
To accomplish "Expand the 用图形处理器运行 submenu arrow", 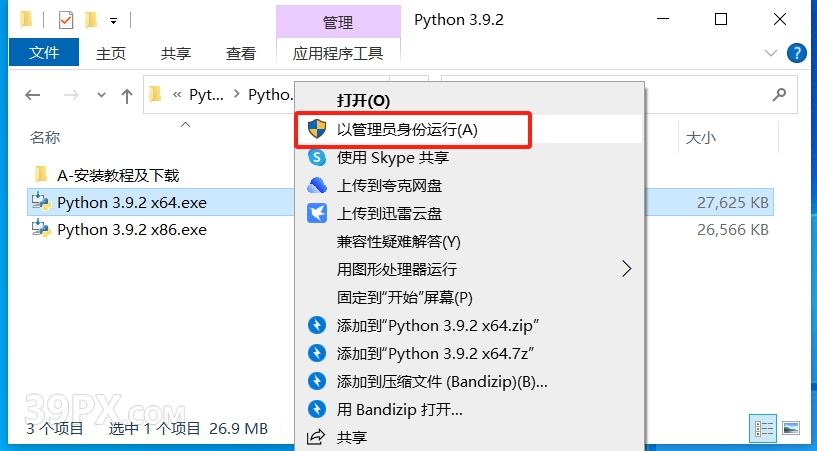I will [x=627, y=269].
